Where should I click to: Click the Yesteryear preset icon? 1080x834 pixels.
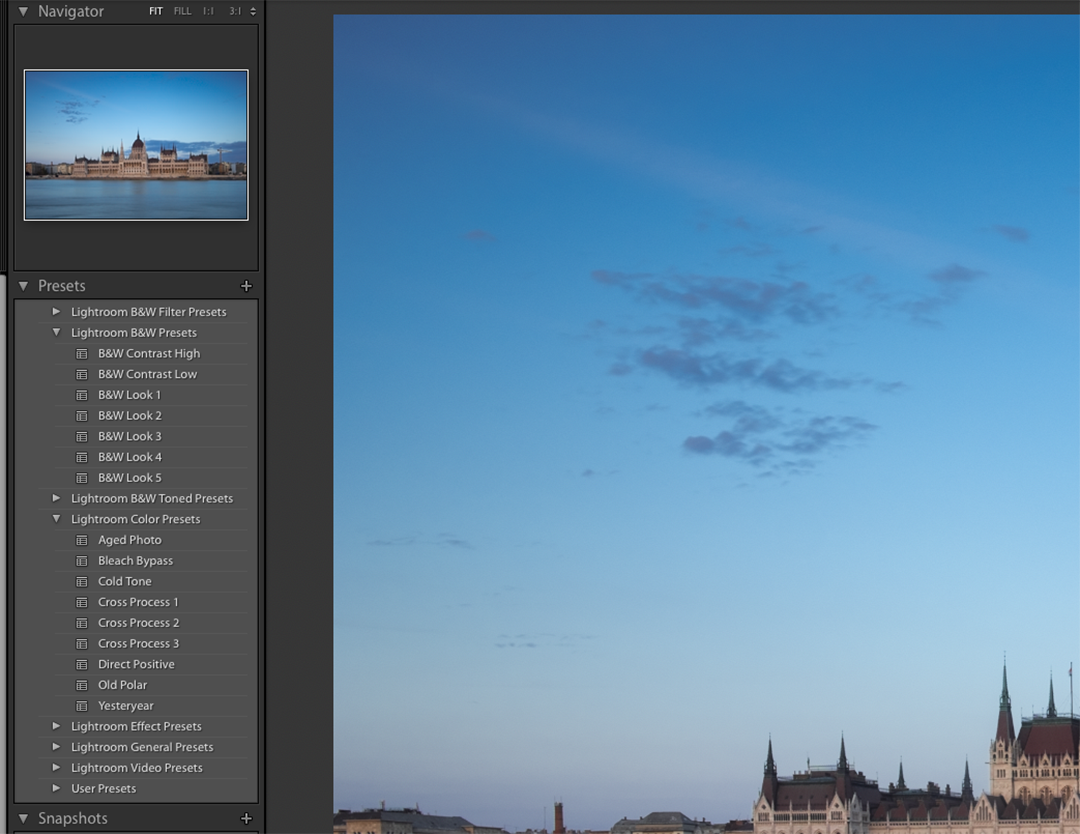point(82,706)
